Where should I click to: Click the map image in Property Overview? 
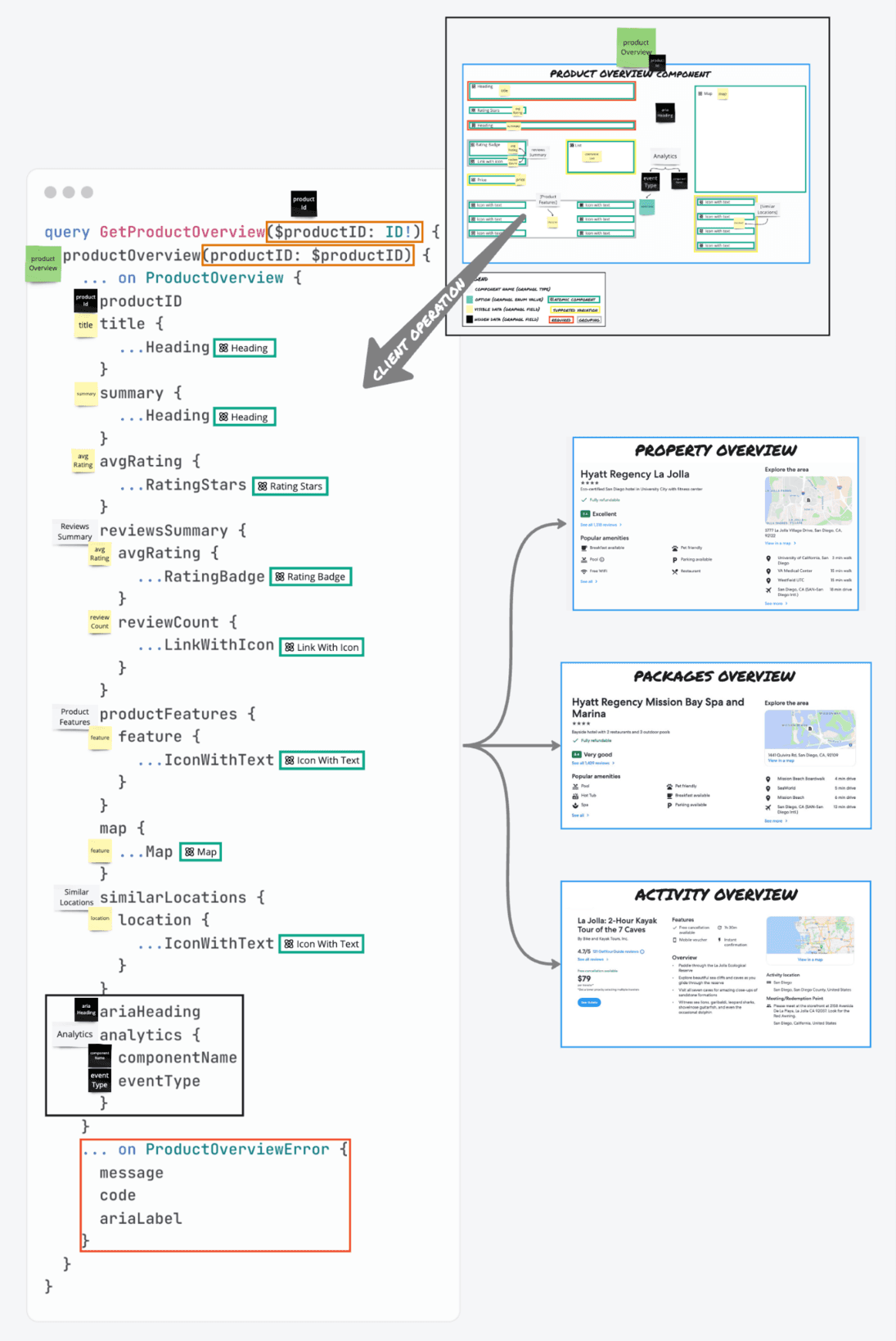808,499
